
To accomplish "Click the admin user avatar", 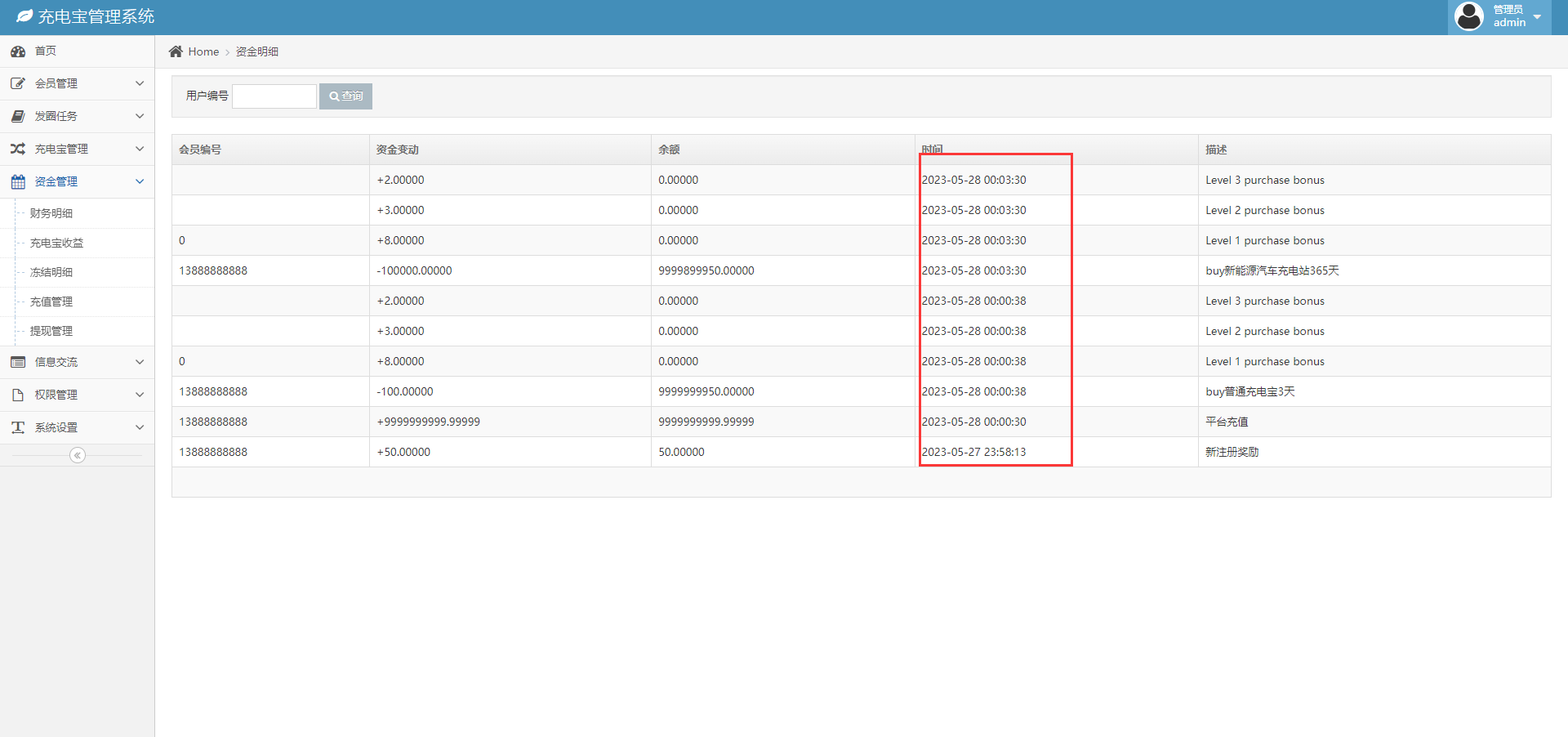I will tap(1469, 16).
